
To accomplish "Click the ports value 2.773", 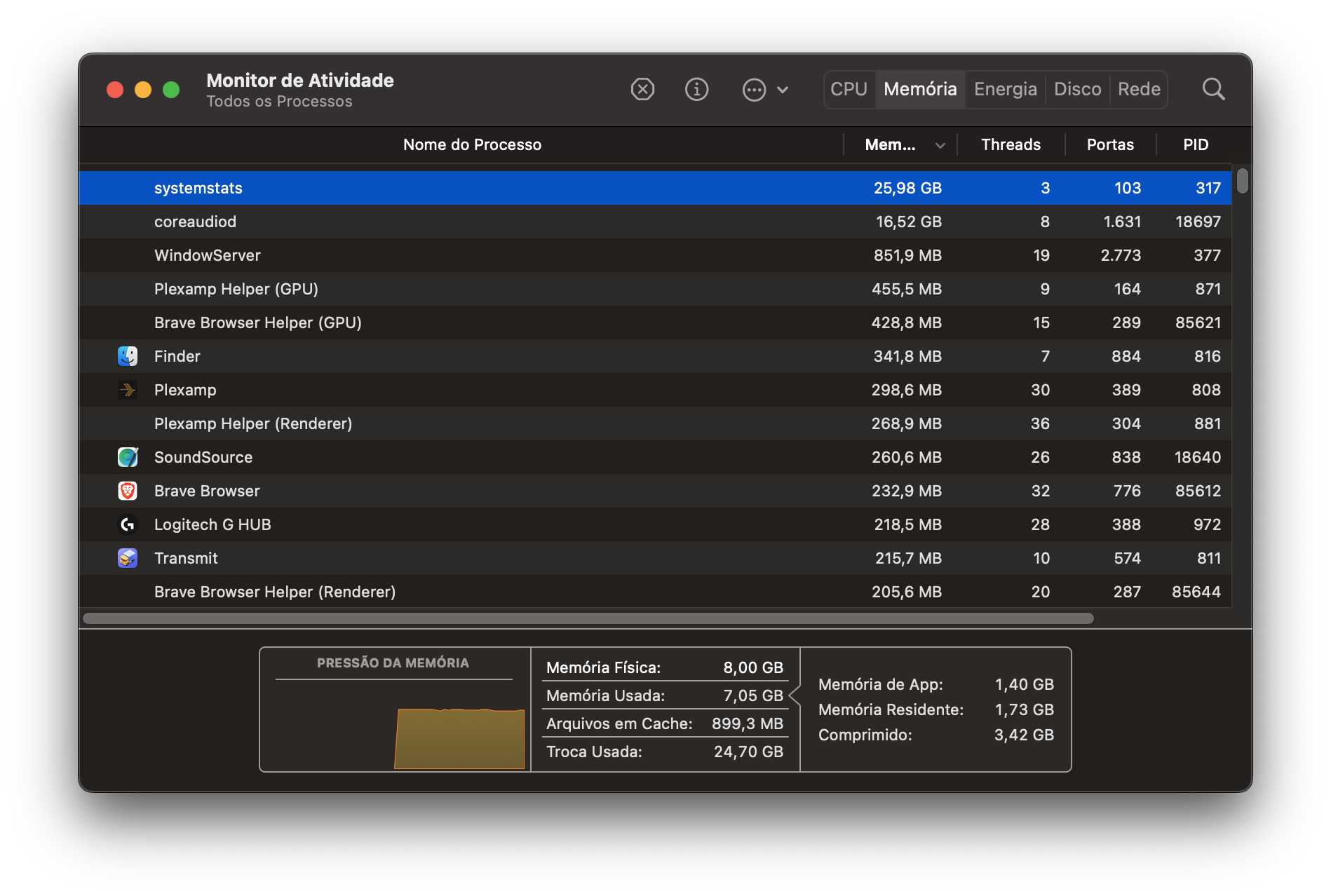I will [x=1121, y=255].
